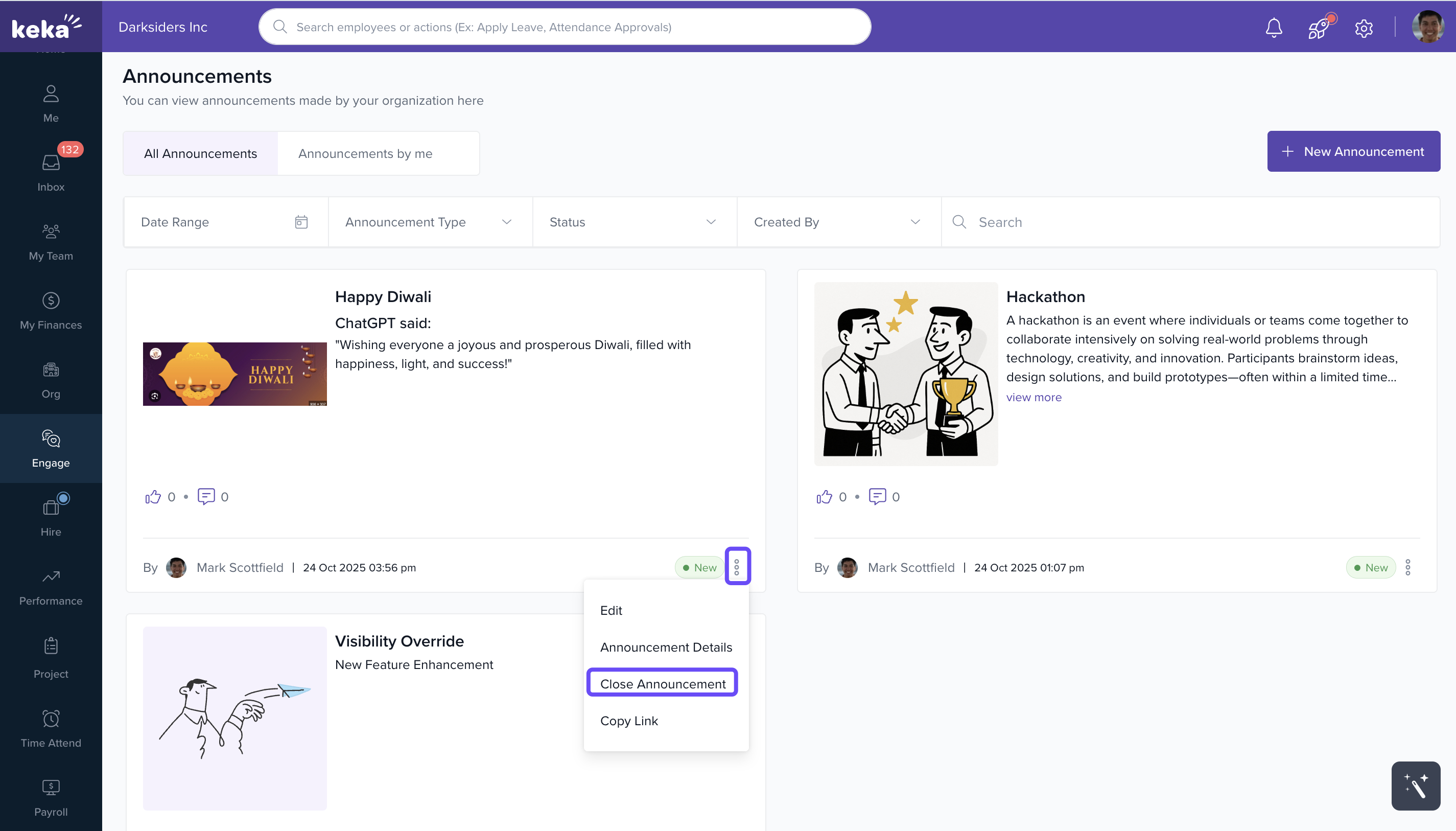This screenshot has width=1456, height=831.
Task: Like the Happy Diwali announcement
Action: click(153, 497)
